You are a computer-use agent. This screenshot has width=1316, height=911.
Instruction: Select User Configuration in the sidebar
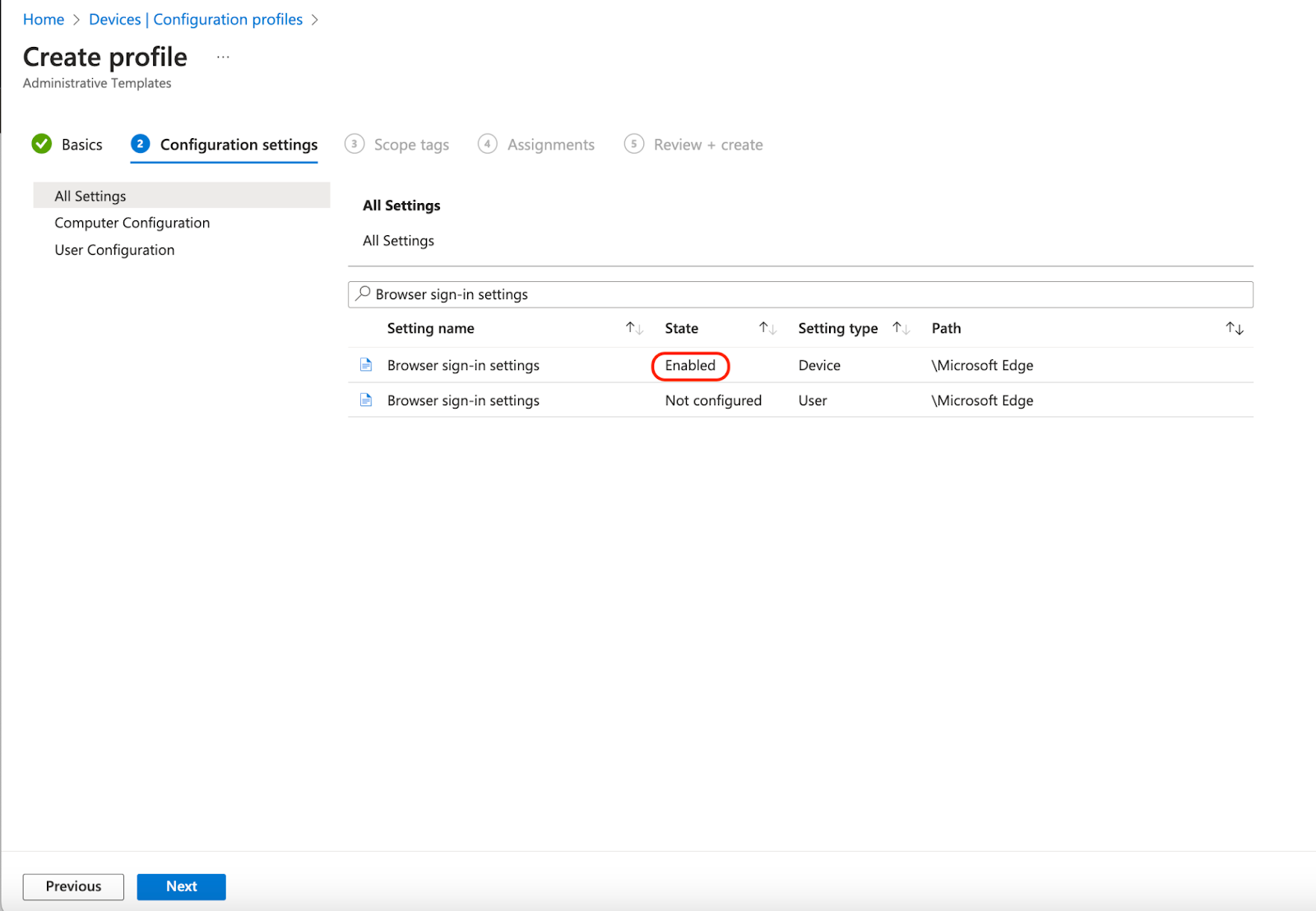click(x=114, y=249)
